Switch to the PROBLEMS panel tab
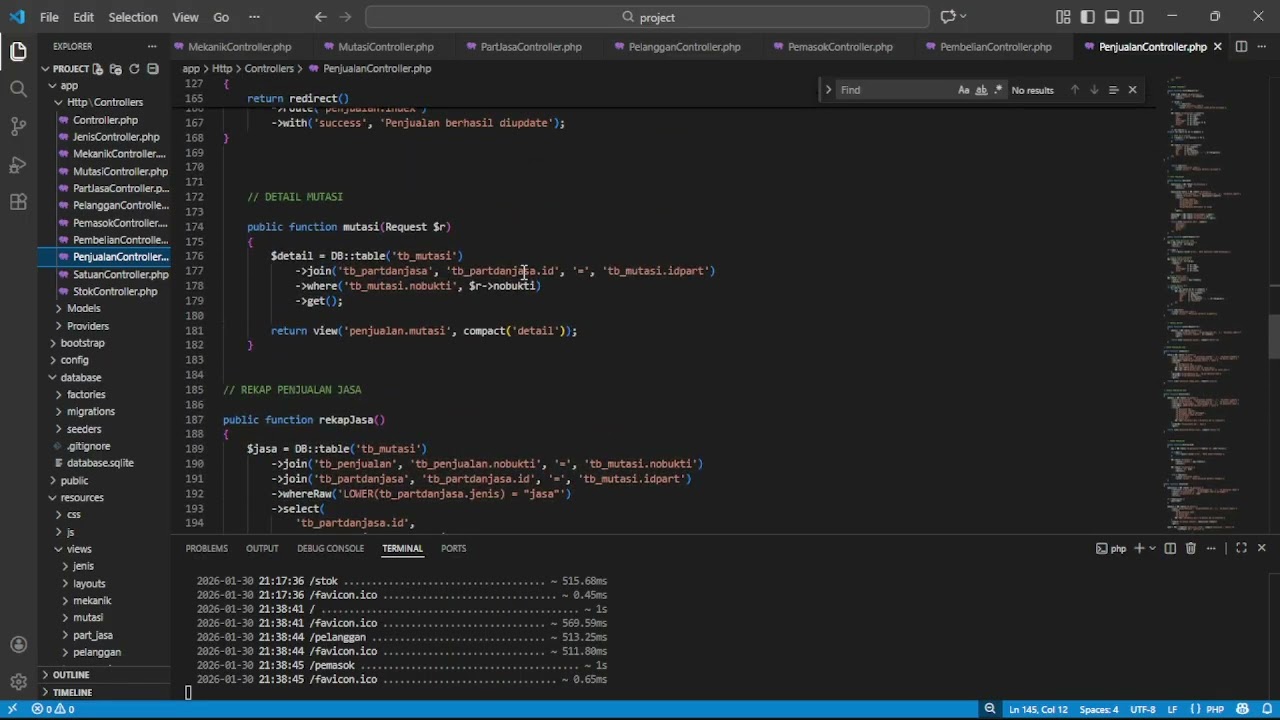 pos(207,548)
